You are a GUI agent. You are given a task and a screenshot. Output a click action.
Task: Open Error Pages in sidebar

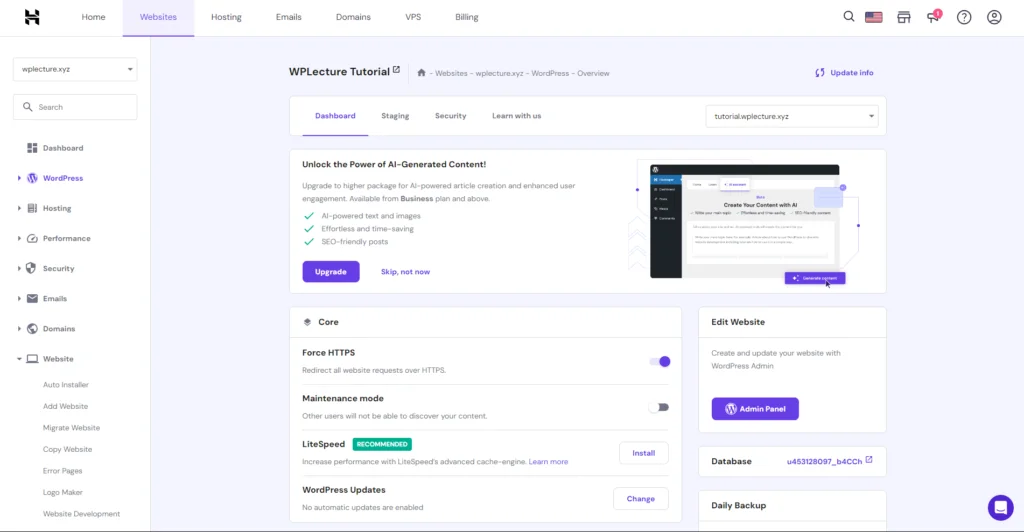(63, 471)
